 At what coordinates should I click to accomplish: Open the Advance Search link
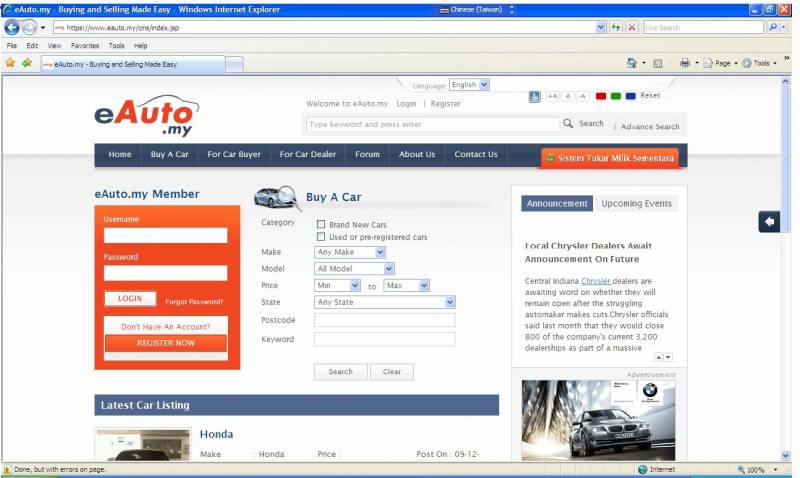(650, 127)
